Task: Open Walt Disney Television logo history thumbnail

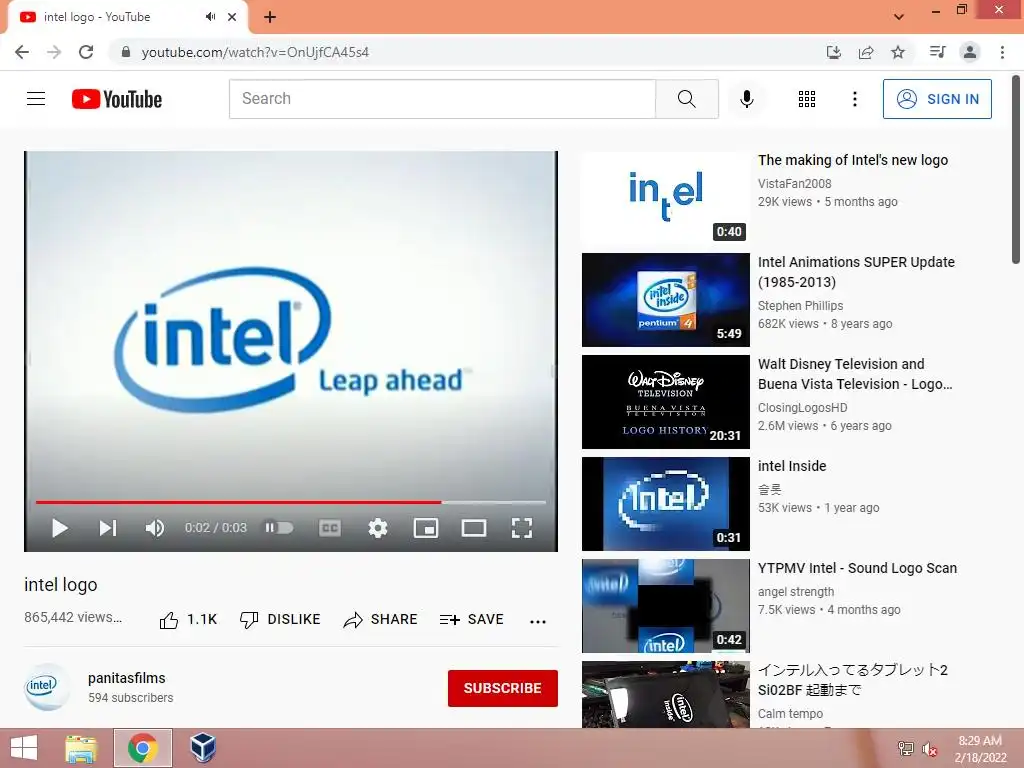Action: coord(665,402)
